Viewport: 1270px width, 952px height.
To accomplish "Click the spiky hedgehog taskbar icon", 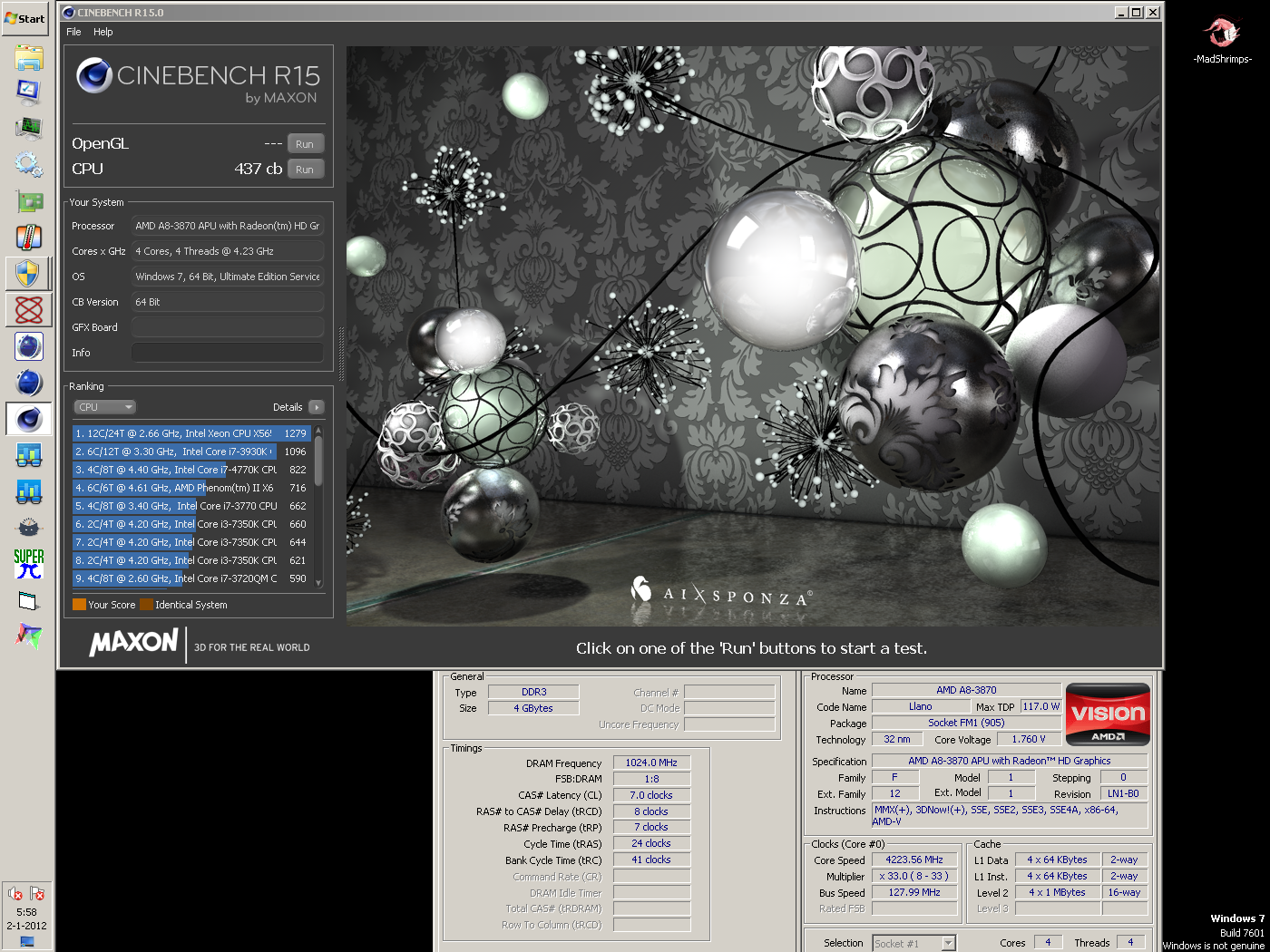I will 28,527.
